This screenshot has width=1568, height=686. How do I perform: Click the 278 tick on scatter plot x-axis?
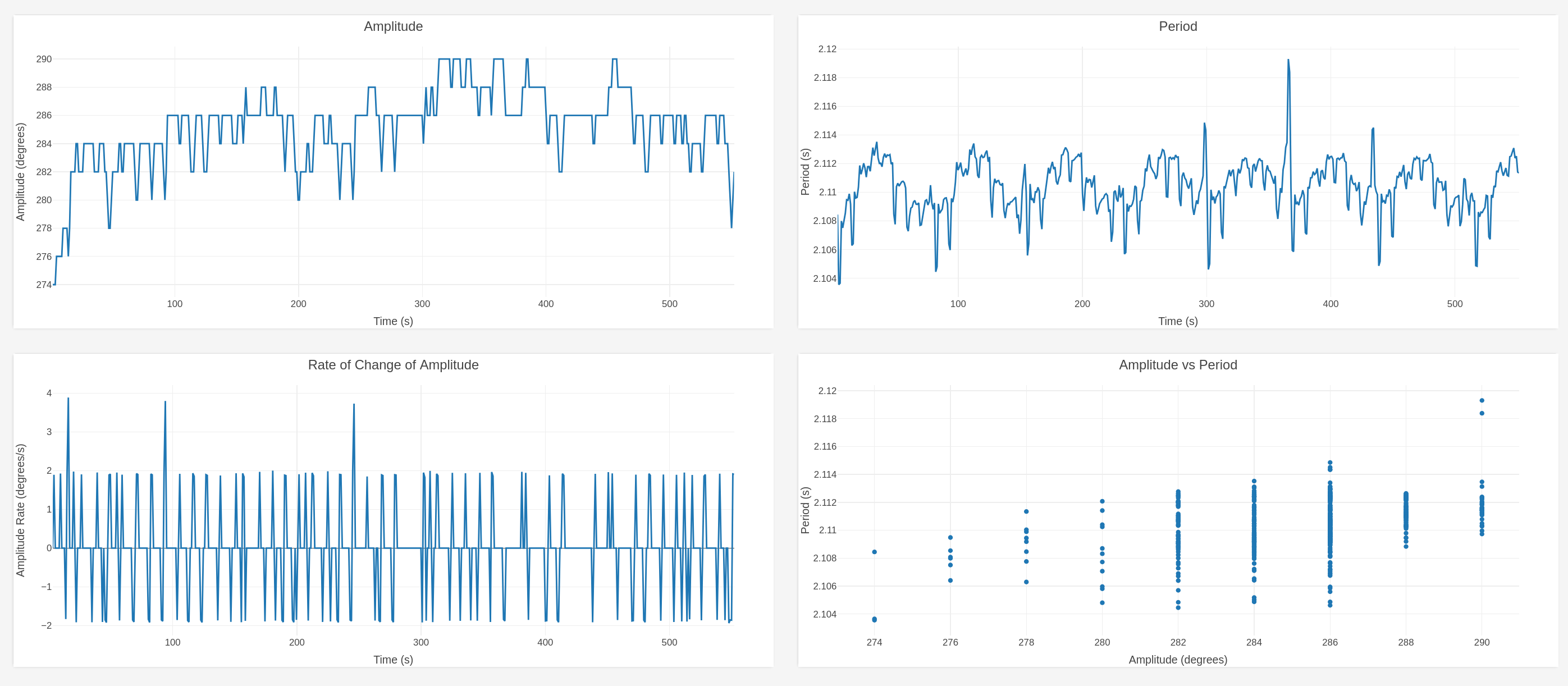click(x=1026, y=642)
